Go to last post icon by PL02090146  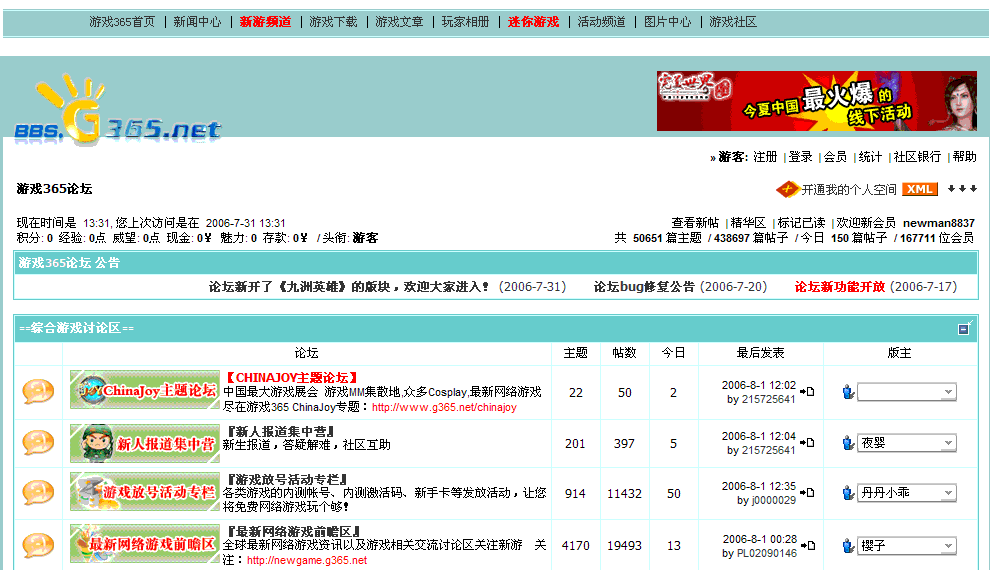(x=807, y=545)
